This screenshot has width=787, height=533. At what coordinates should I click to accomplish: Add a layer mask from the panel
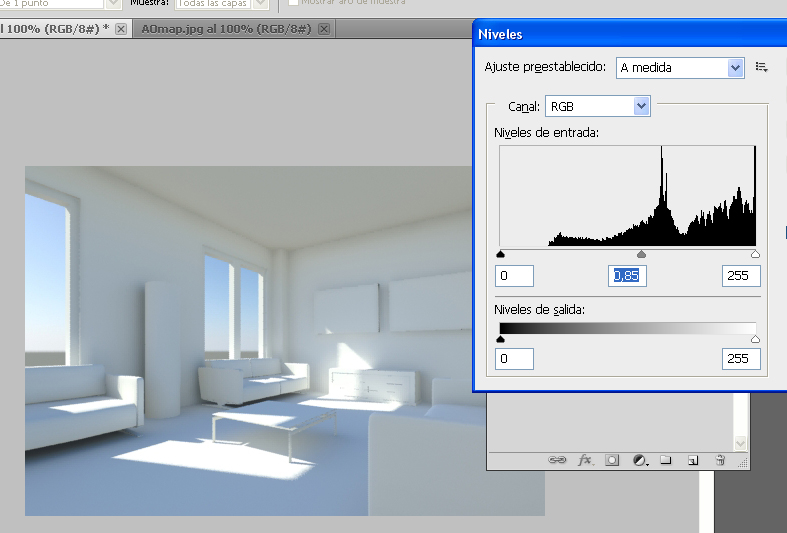(612, 460)
